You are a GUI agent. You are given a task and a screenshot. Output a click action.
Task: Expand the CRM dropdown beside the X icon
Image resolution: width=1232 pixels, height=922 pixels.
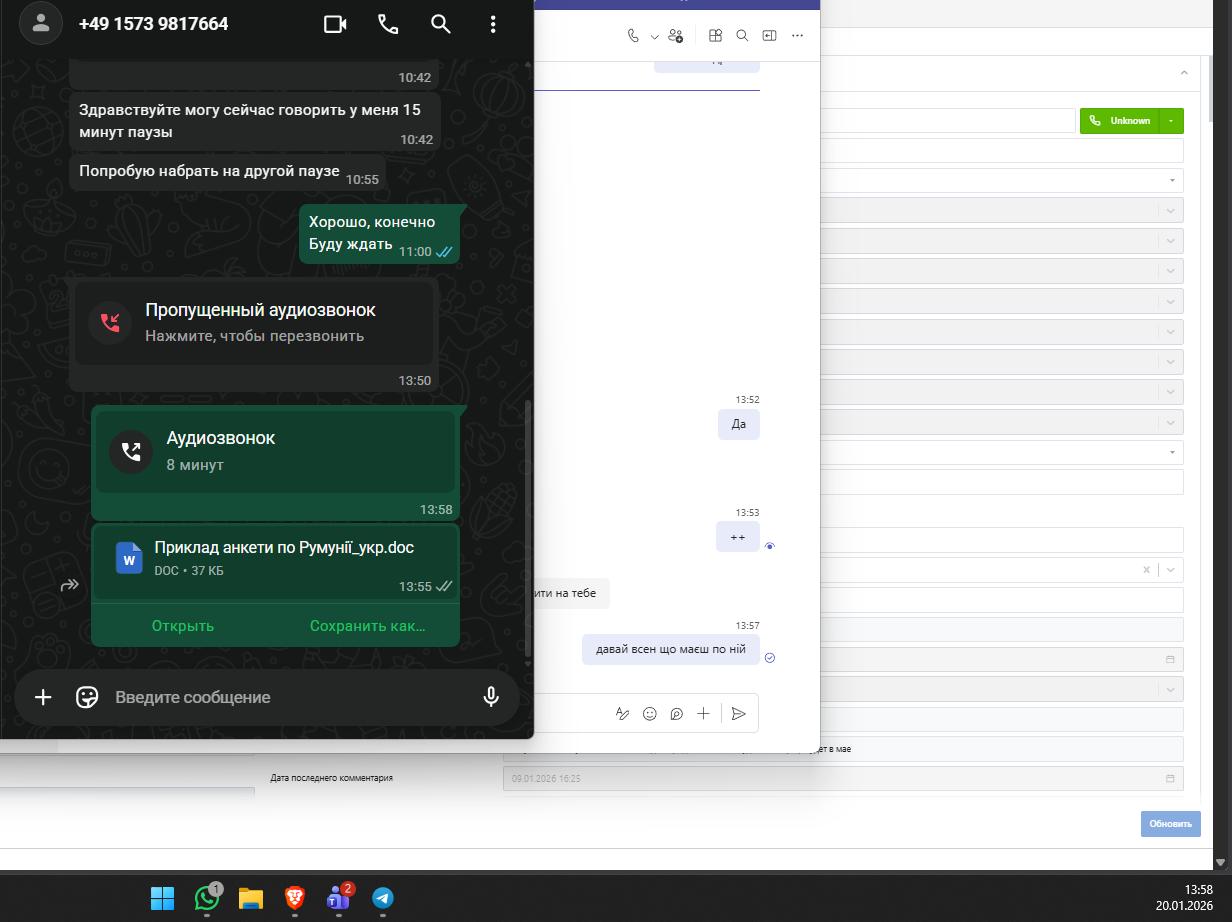coord(1171,570)
